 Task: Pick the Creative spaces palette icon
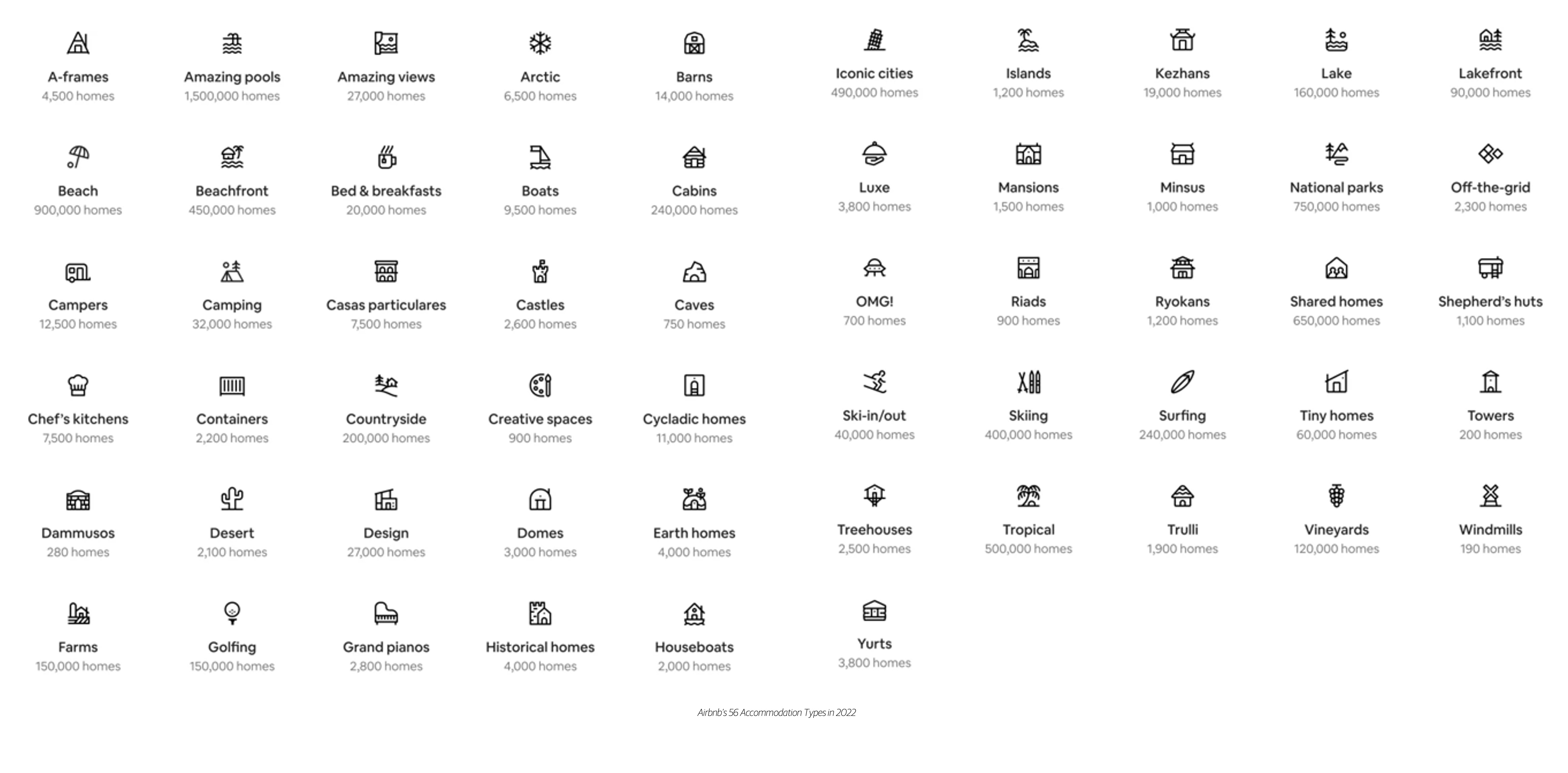point(540,385)
